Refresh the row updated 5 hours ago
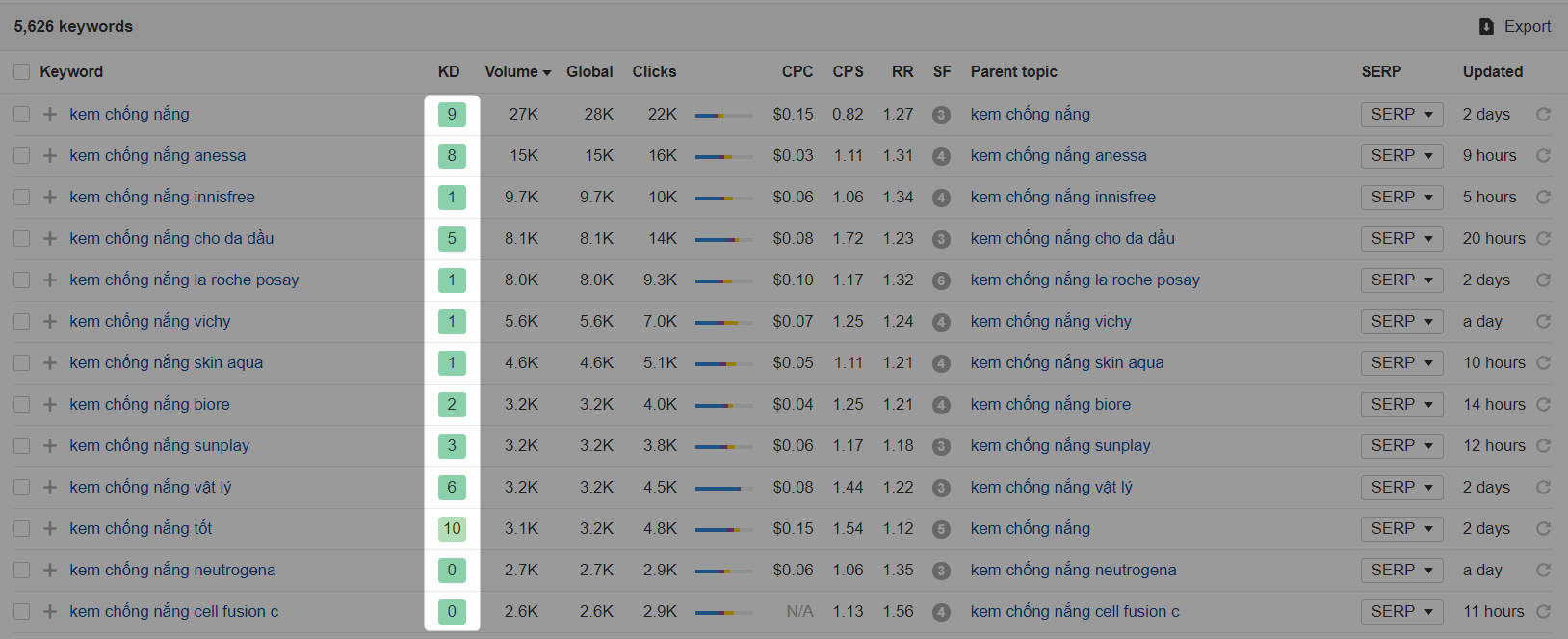The height and width of the screenshot is (639, 1568). coord(1543,197)
